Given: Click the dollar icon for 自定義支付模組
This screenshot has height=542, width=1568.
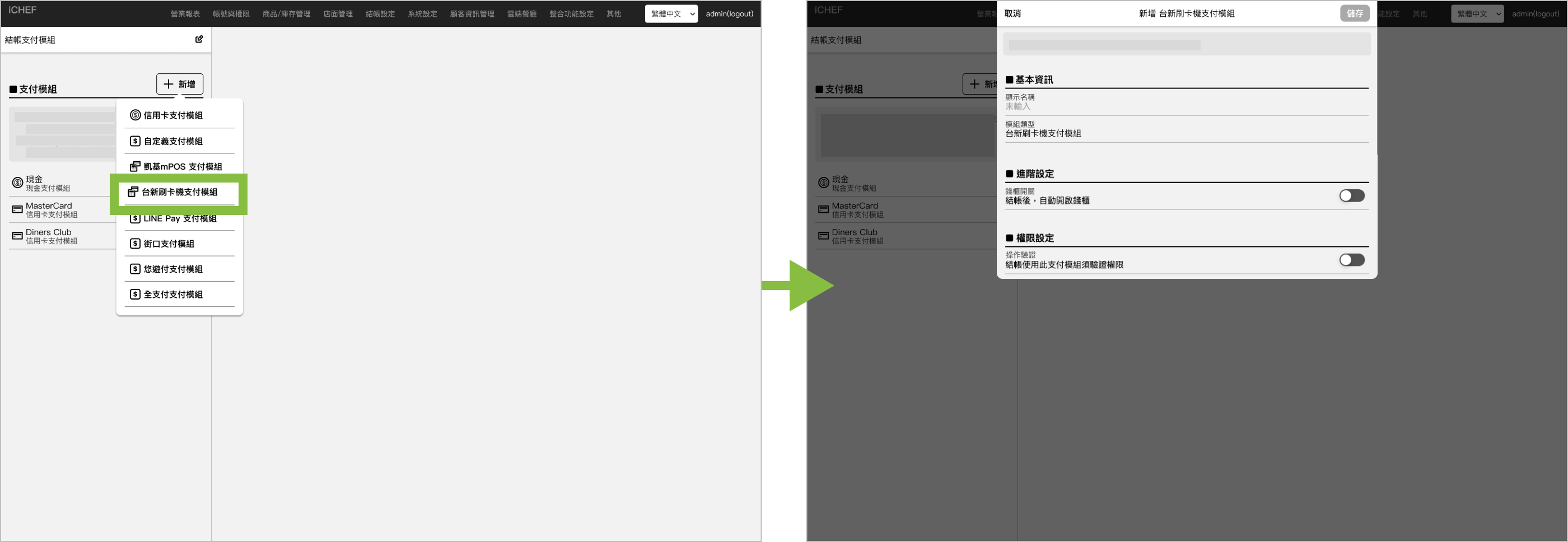Looking at the screenshot, I should click(x=135, y=141).
